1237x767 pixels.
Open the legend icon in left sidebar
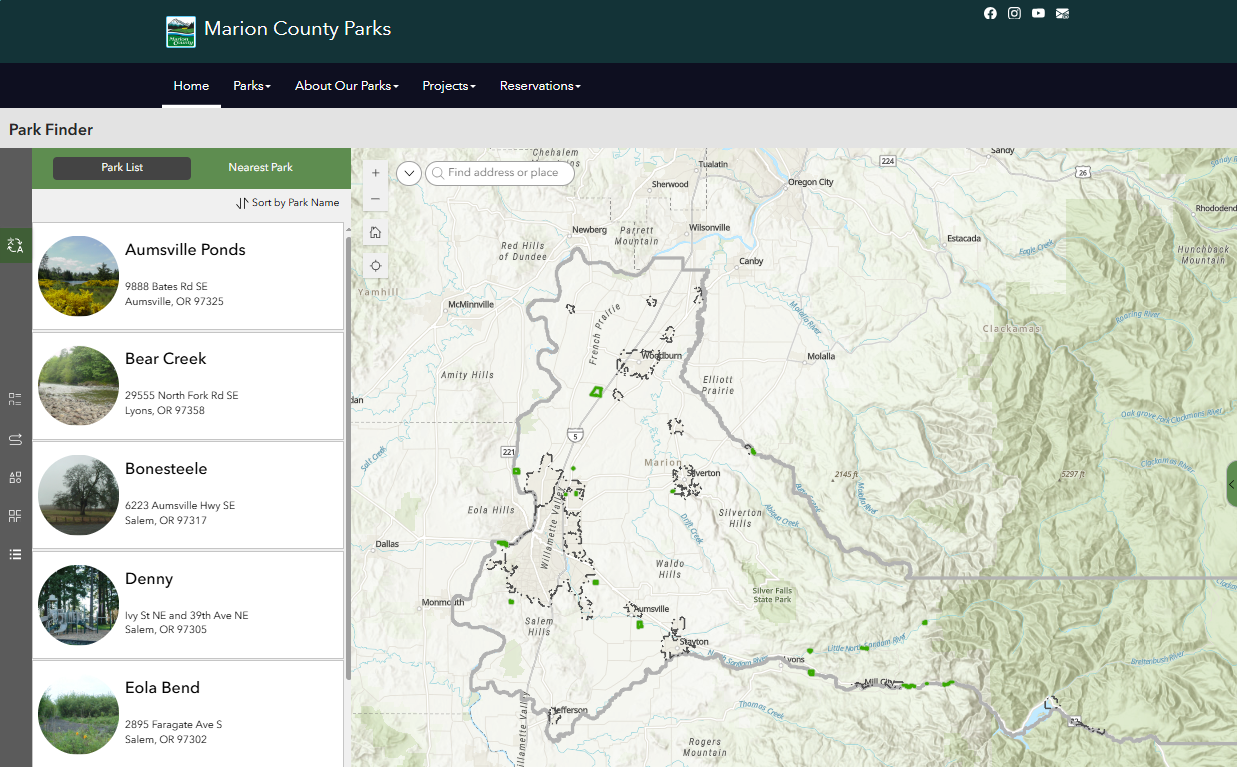pyautogui.click(x=15, y=399)
